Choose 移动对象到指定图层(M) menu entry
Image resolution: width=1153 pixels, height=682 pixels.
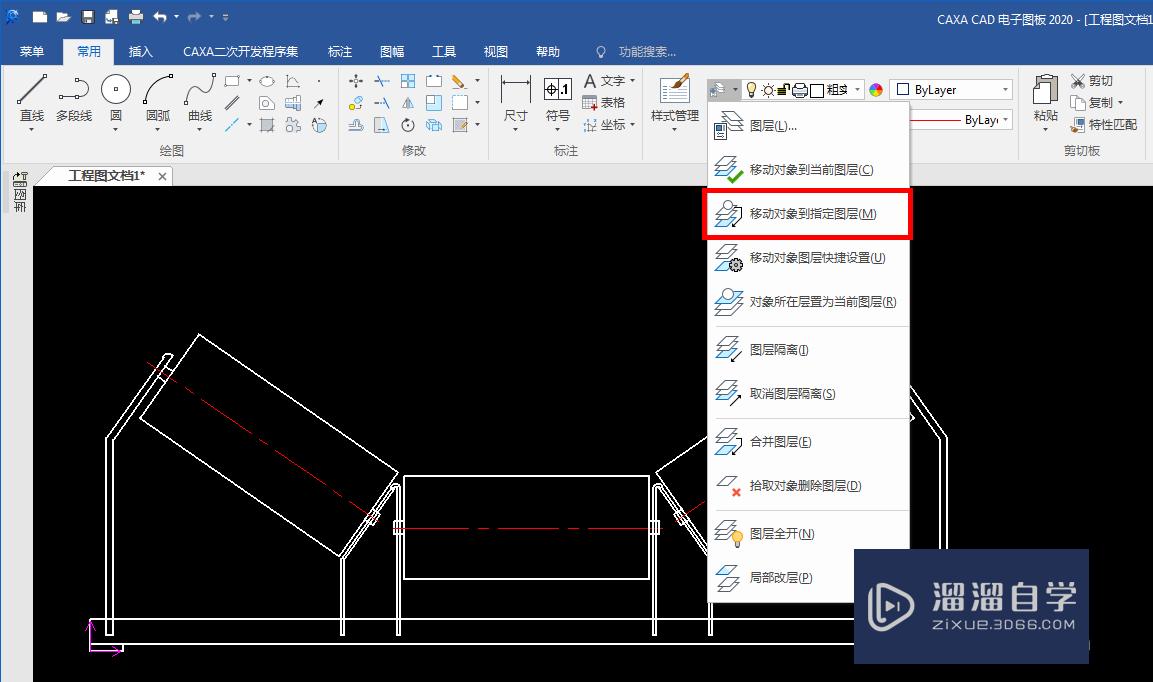(807, 214)
